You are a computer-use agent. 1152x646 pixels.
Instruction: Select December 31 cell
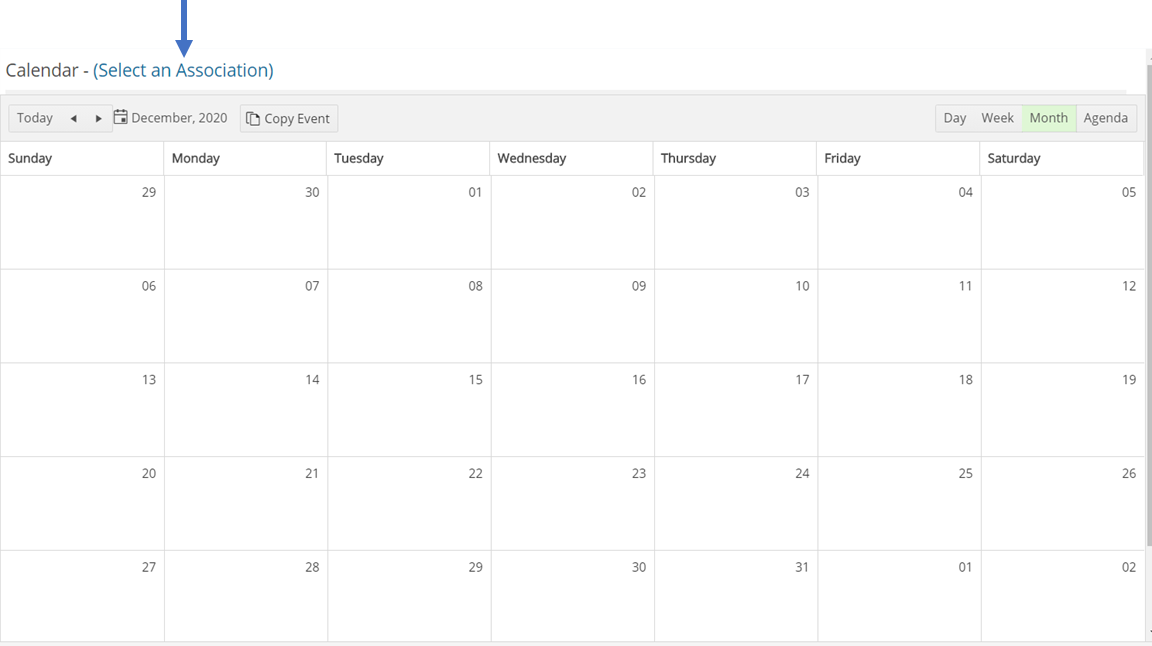pyautogui.click(x=735, y=596)
